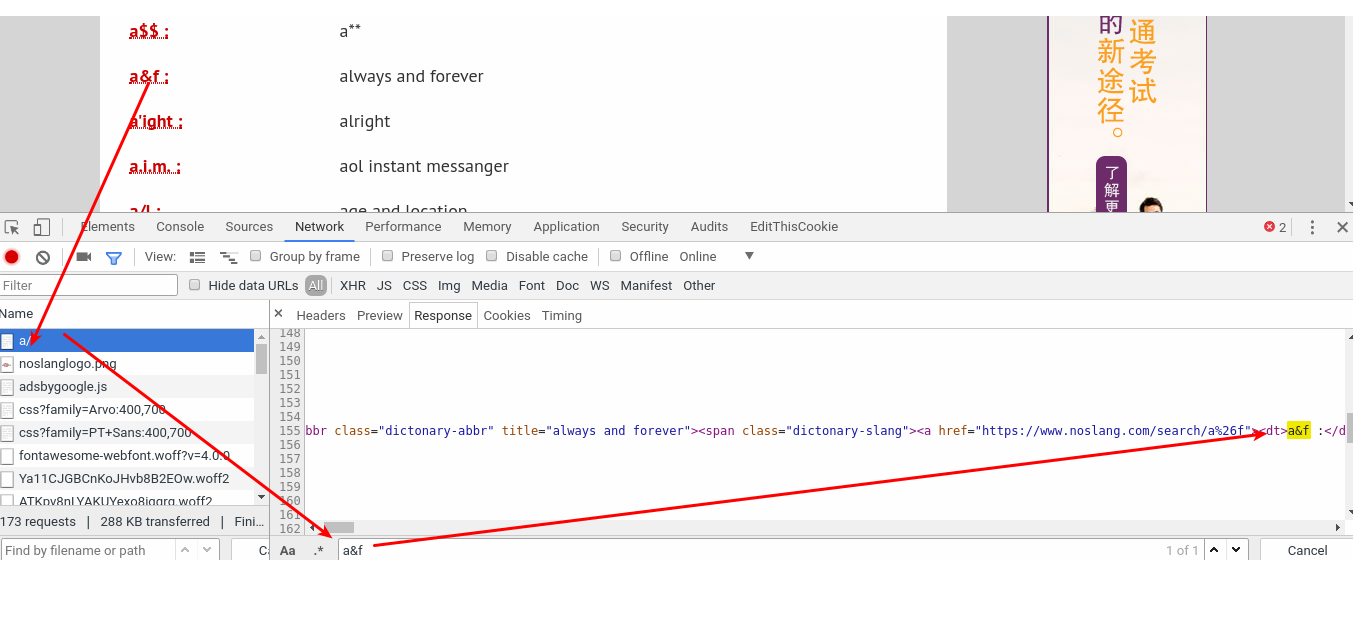Clear the network log with the clear icon
This screenshot has width=1359, height=643.
click(43, 257)
